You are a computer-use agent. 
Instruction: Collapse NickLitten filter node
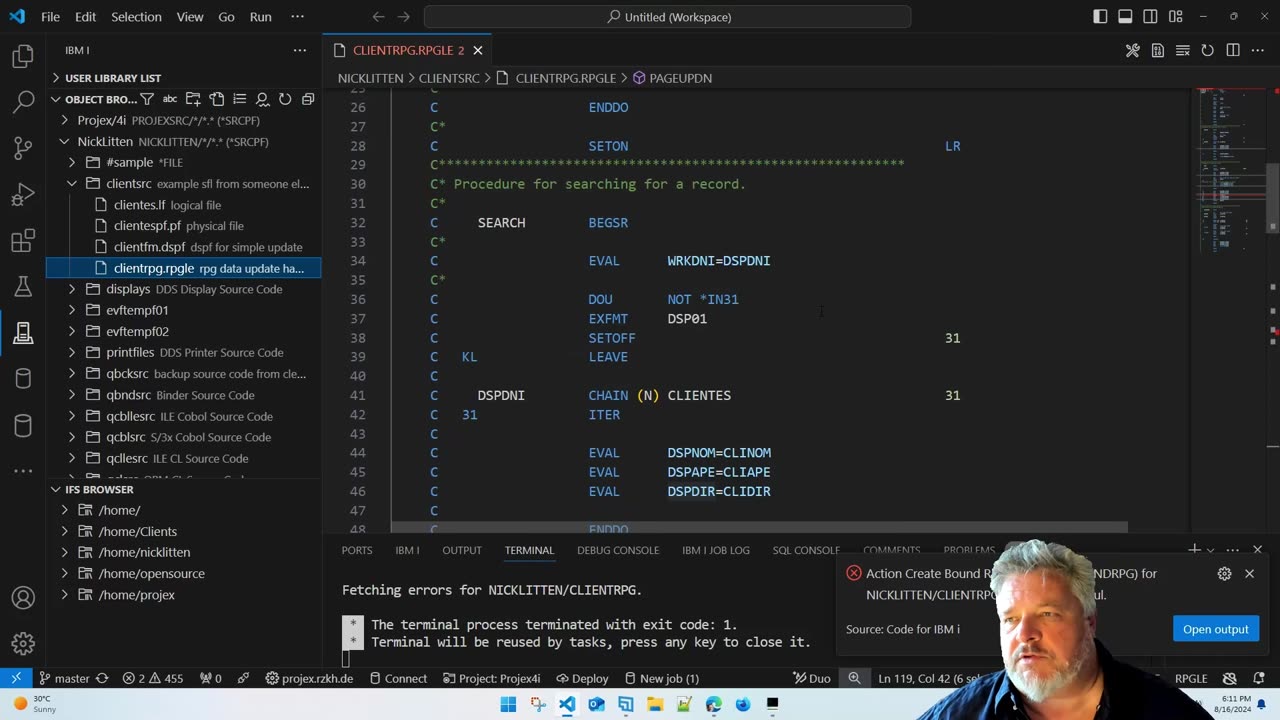coord(65,141)
